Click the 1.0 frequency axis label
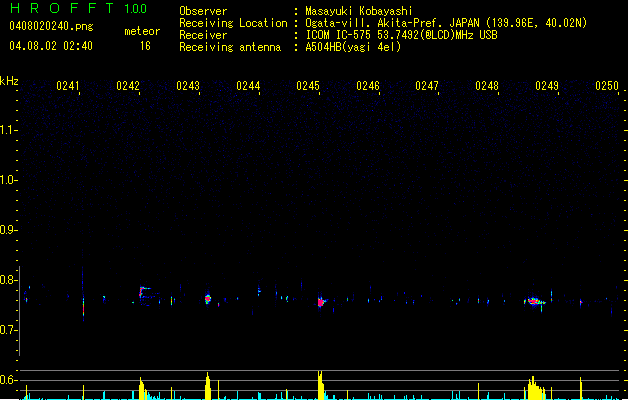The image size is (629, 400). point(7,180)
